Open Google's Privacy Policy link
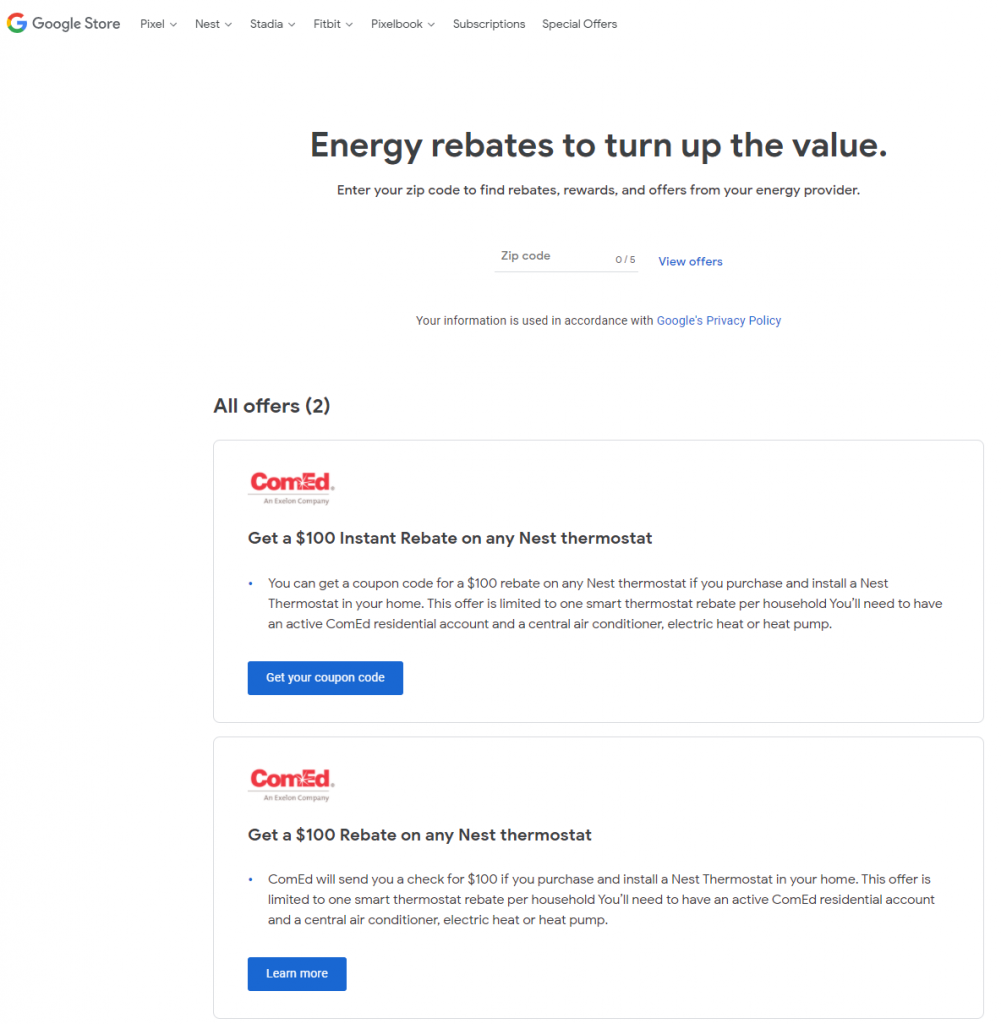The width and height of the screenshot is (1001, 1024). coord(718,321)
